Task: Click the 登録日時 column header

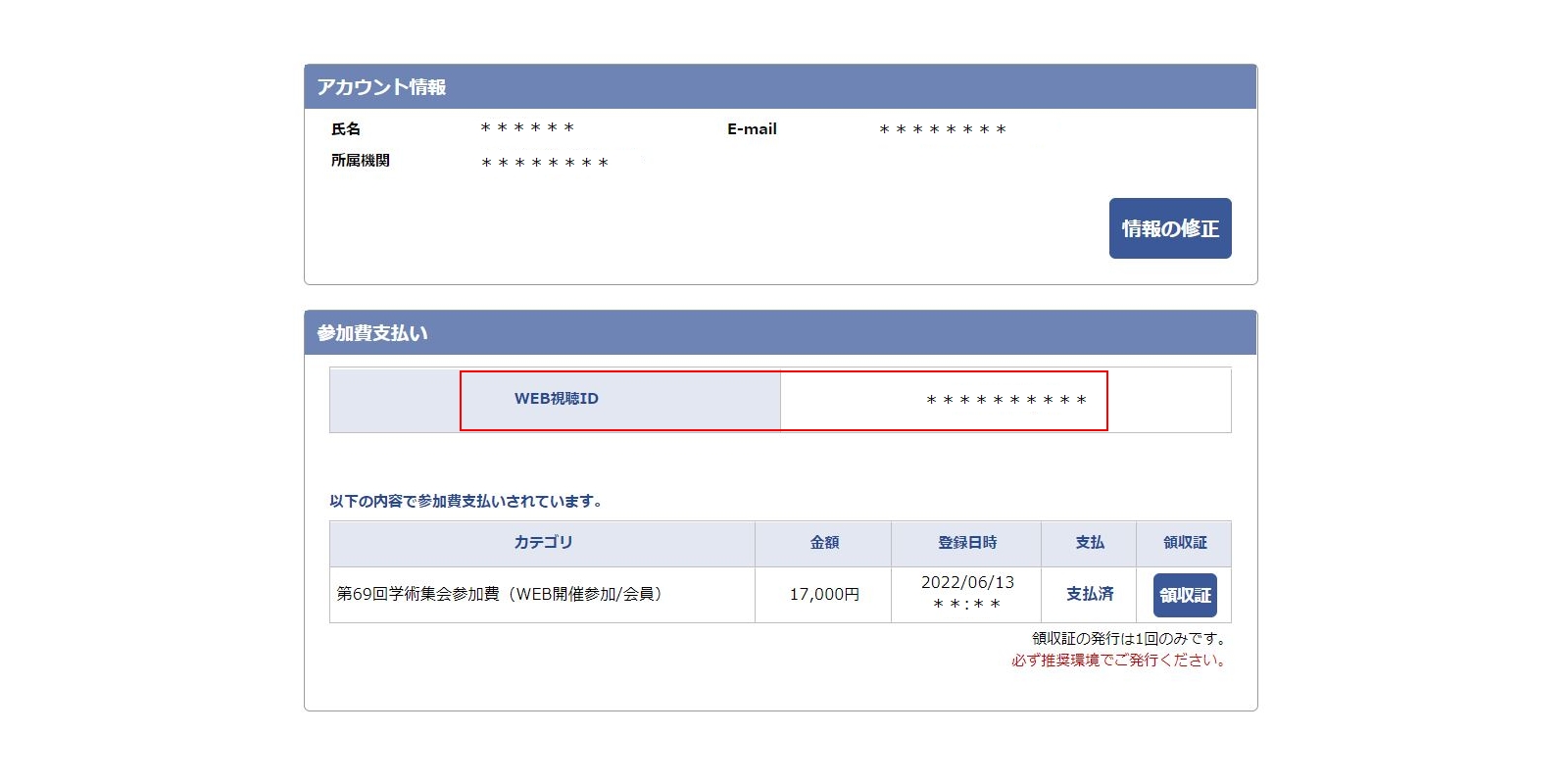Action: tap(966, 543)
